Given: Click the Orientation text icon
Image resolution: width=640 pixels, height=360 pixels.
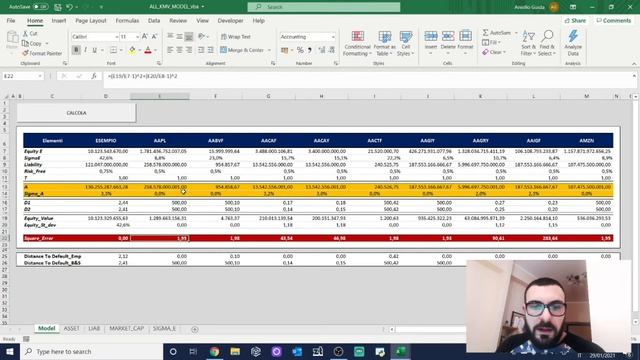Looking at the screenshot, I should (x=202, y=37).
